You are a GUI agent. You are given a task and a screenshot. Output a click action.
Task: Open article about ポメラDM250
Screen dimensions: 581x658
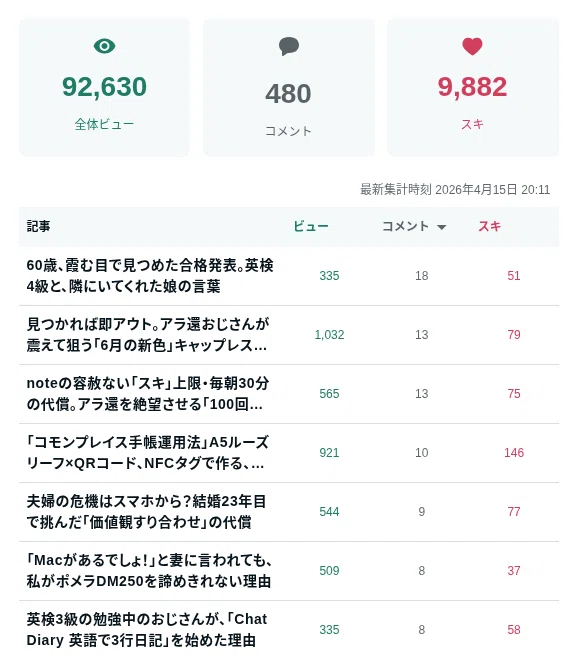(x=149, y=571)
